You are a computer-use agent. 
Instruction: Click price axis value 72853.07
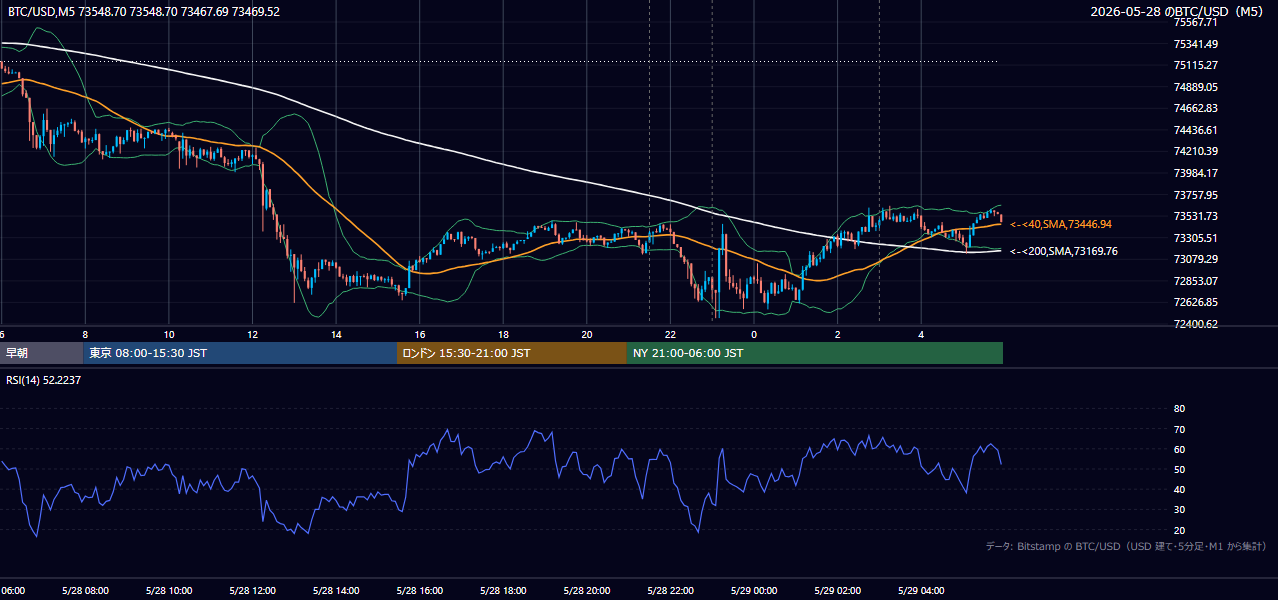1195,281
